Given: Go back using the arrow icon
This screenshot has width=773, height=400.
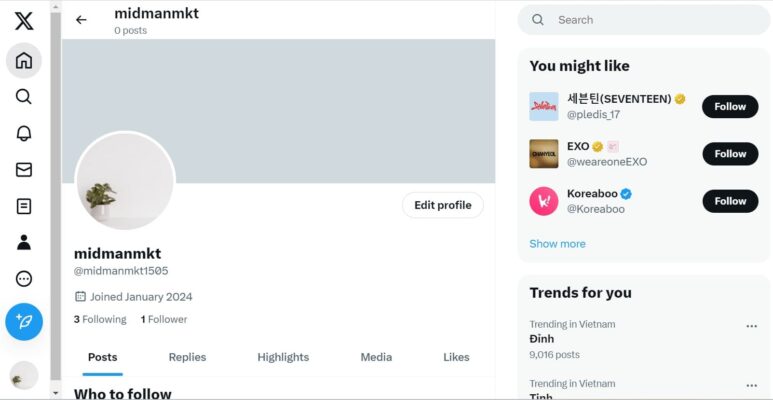Looking at the screenshot, I should [x=81, y=20].
